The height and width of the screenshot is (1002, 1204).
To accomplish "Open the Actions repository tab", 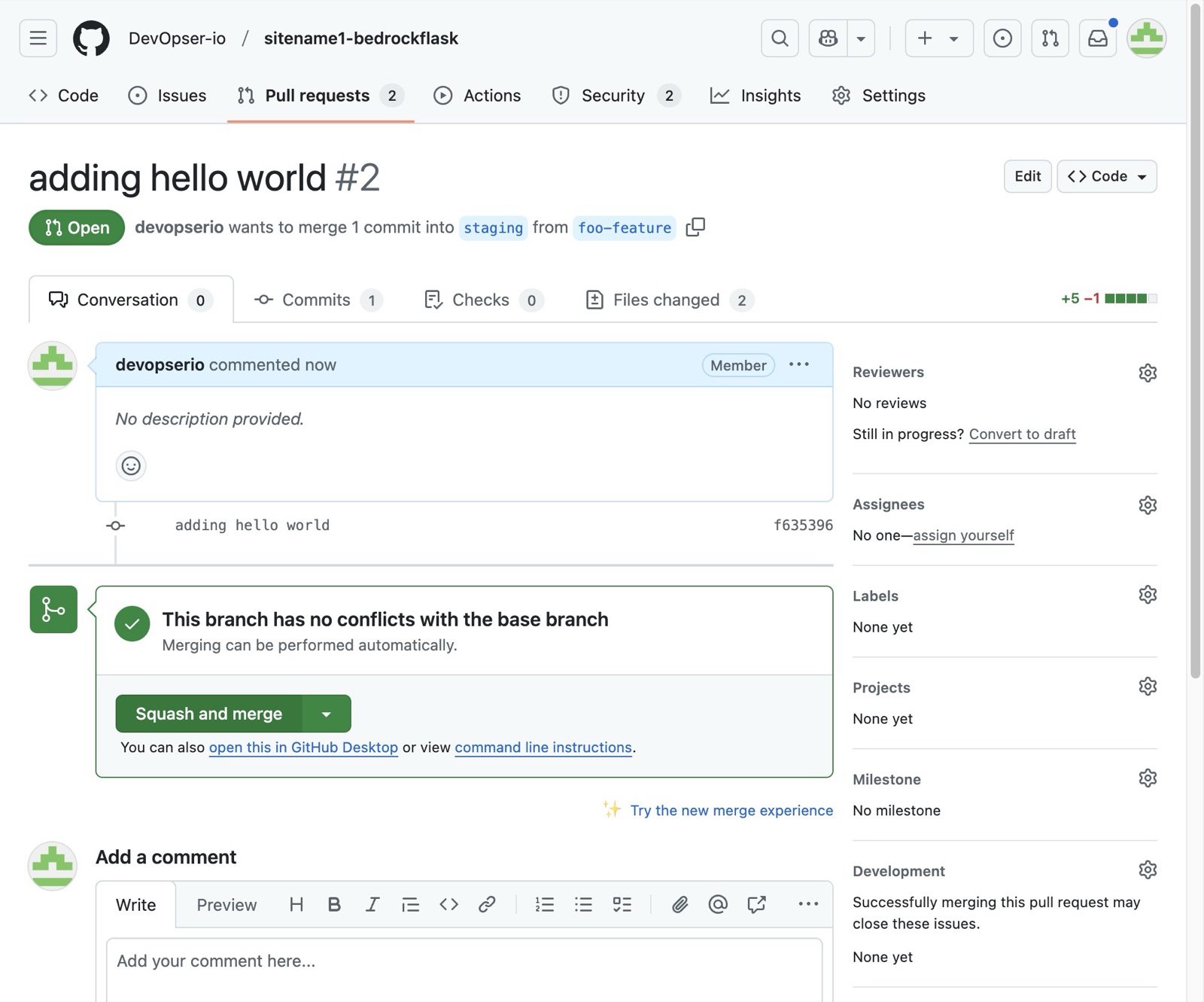I will tap(477, 96).
